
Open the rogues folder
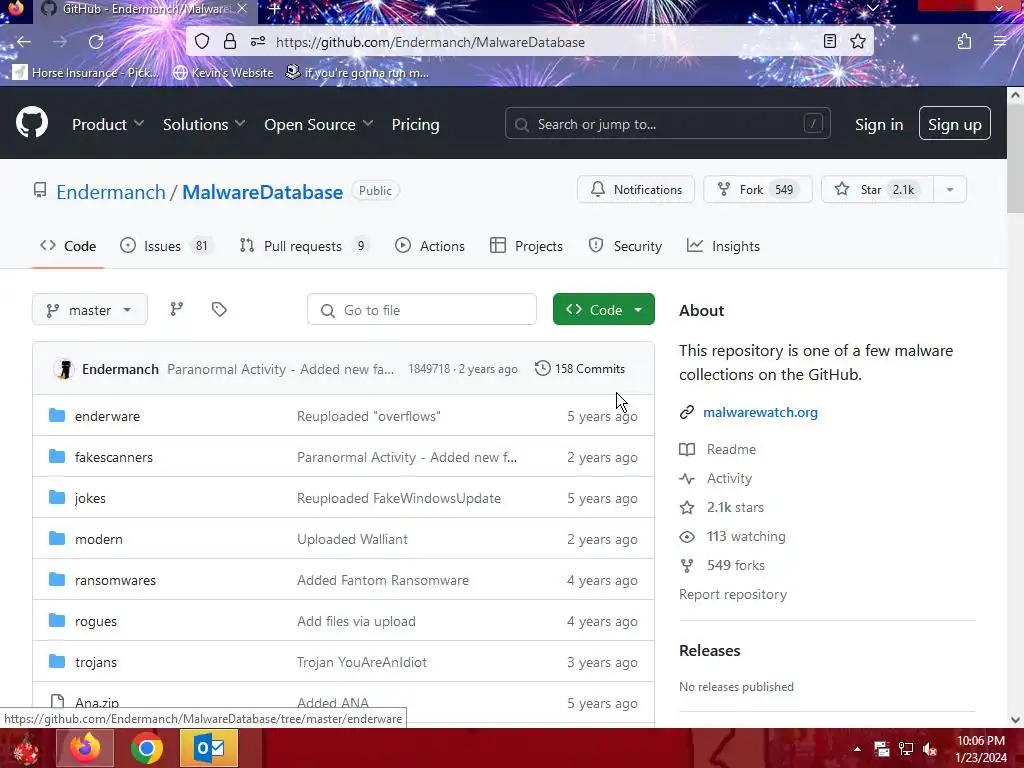pos(96,621)
